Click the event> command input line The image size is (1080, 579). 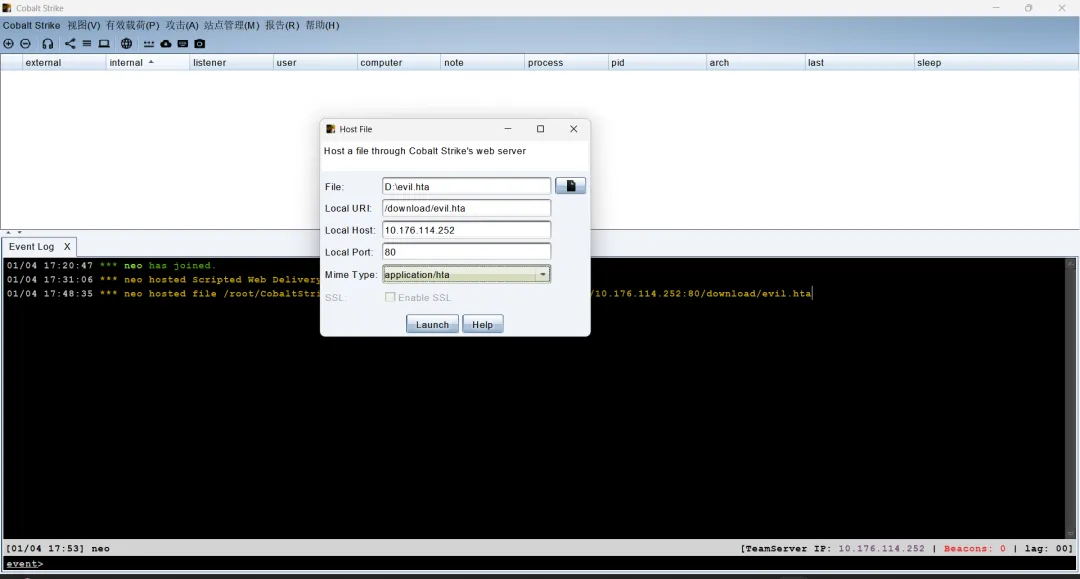pyautogui.click(x=540, y=563)
